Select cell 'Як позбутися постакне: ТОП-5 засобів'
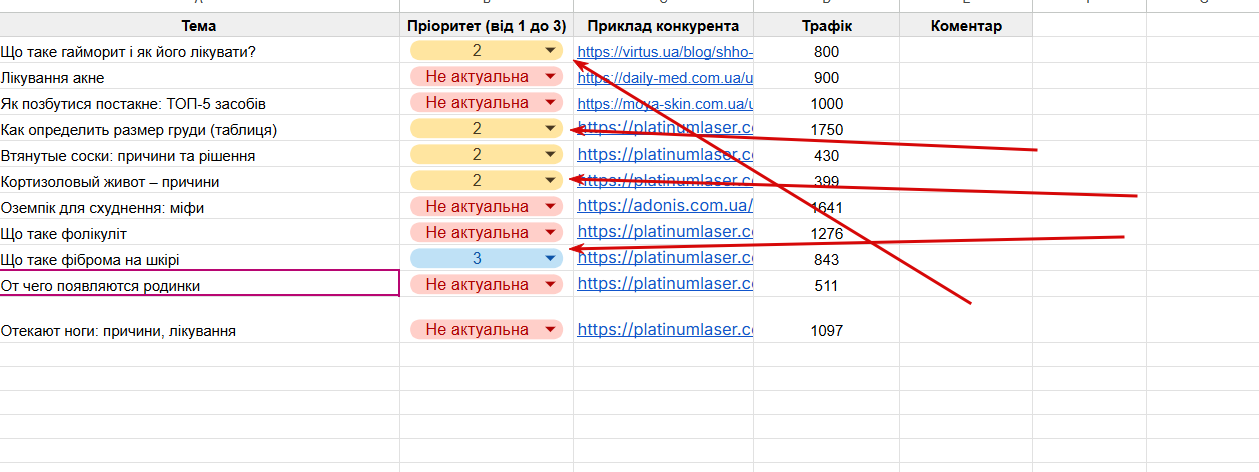 (x=199, y=104)
